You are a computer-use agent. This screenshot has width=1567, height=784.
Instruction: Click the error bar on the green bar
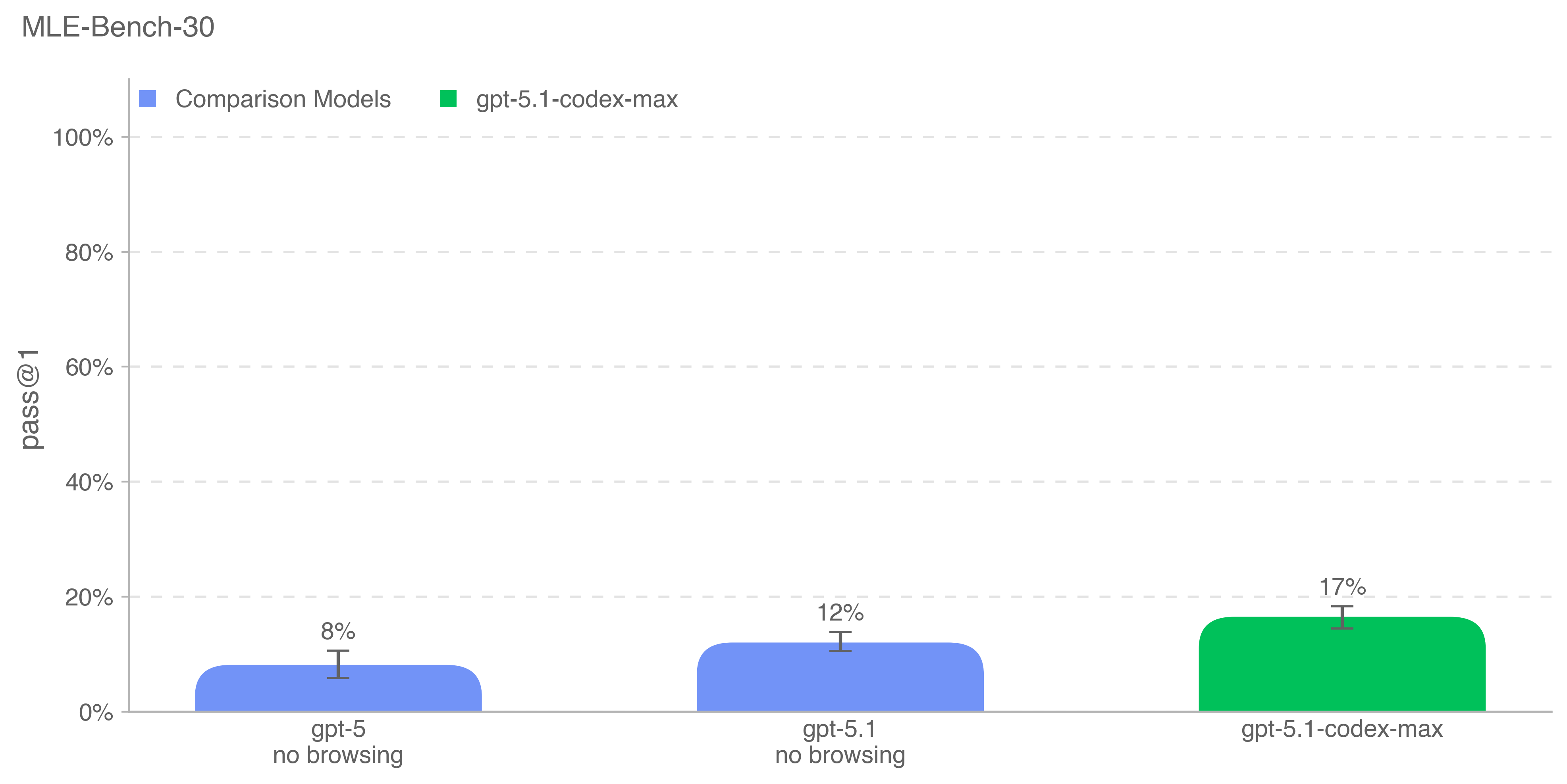1342,617
